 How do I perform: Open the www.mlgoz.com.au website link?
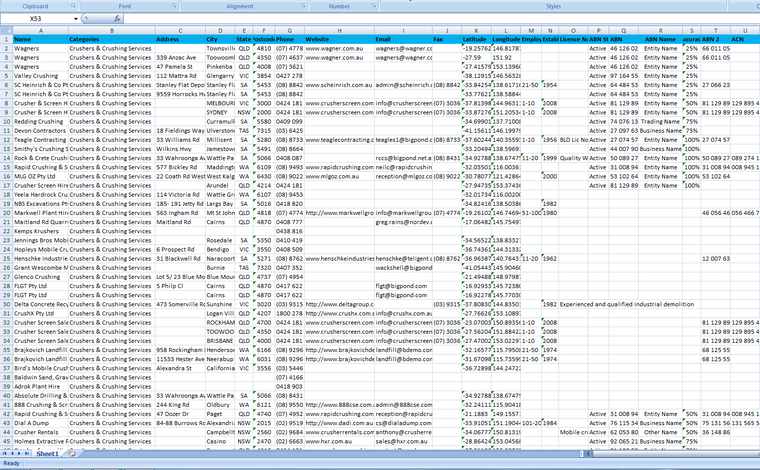(337, 174)
